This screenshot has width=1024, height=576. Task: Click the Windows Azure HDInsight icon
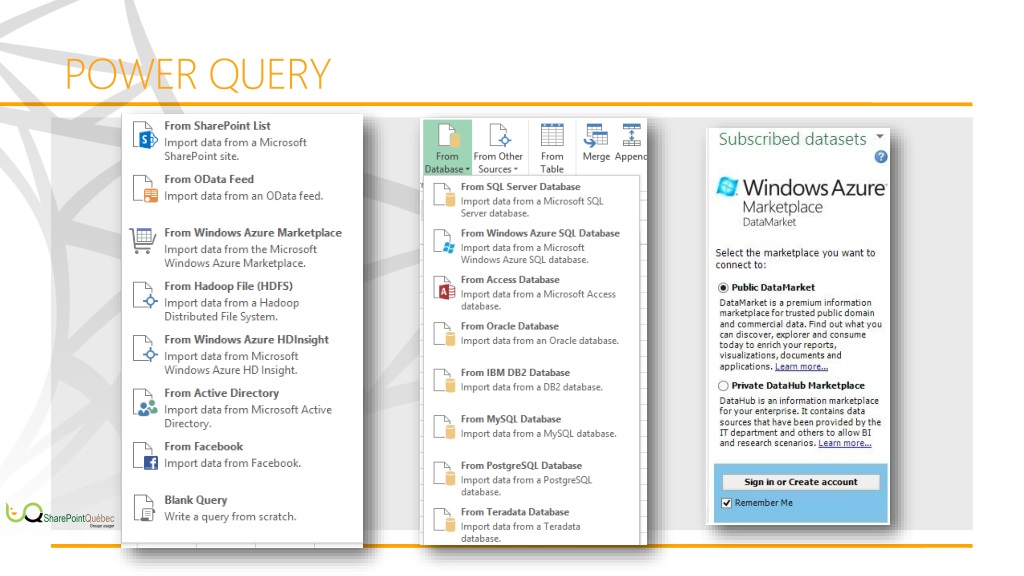click(145, 349)
